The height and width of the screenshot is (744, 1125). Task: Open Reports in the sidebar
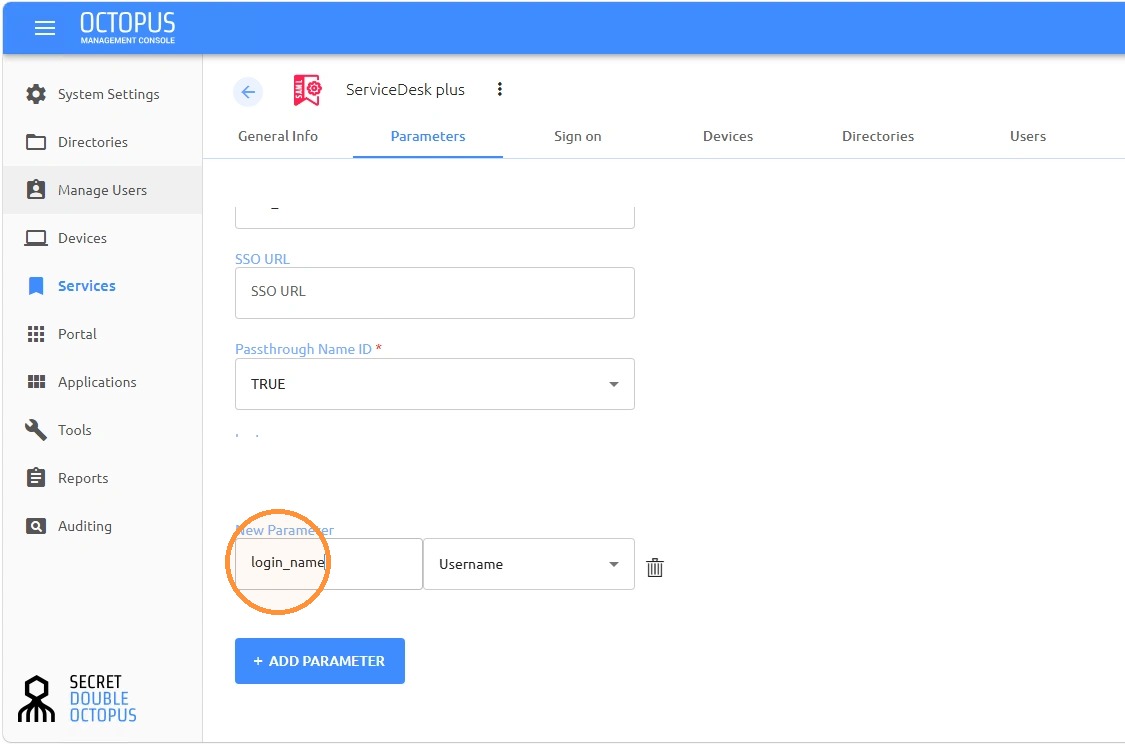click(103, 478)
